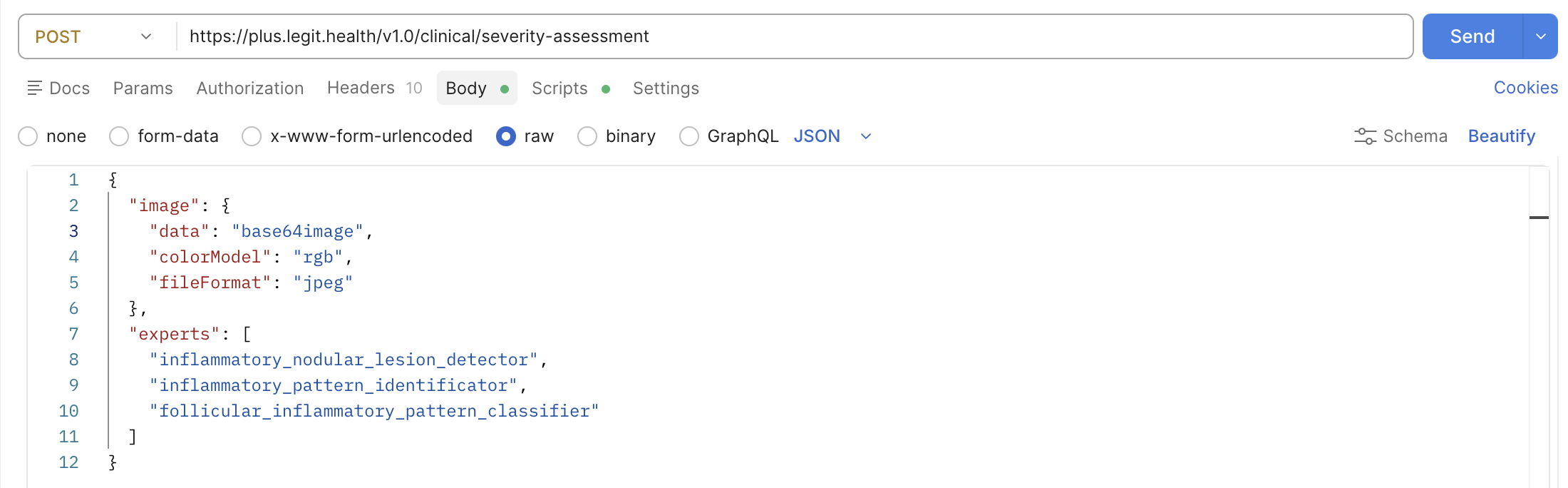Open the Scripts tab
The width and height of the screenshot is (1568, 488).
point(559,88)
